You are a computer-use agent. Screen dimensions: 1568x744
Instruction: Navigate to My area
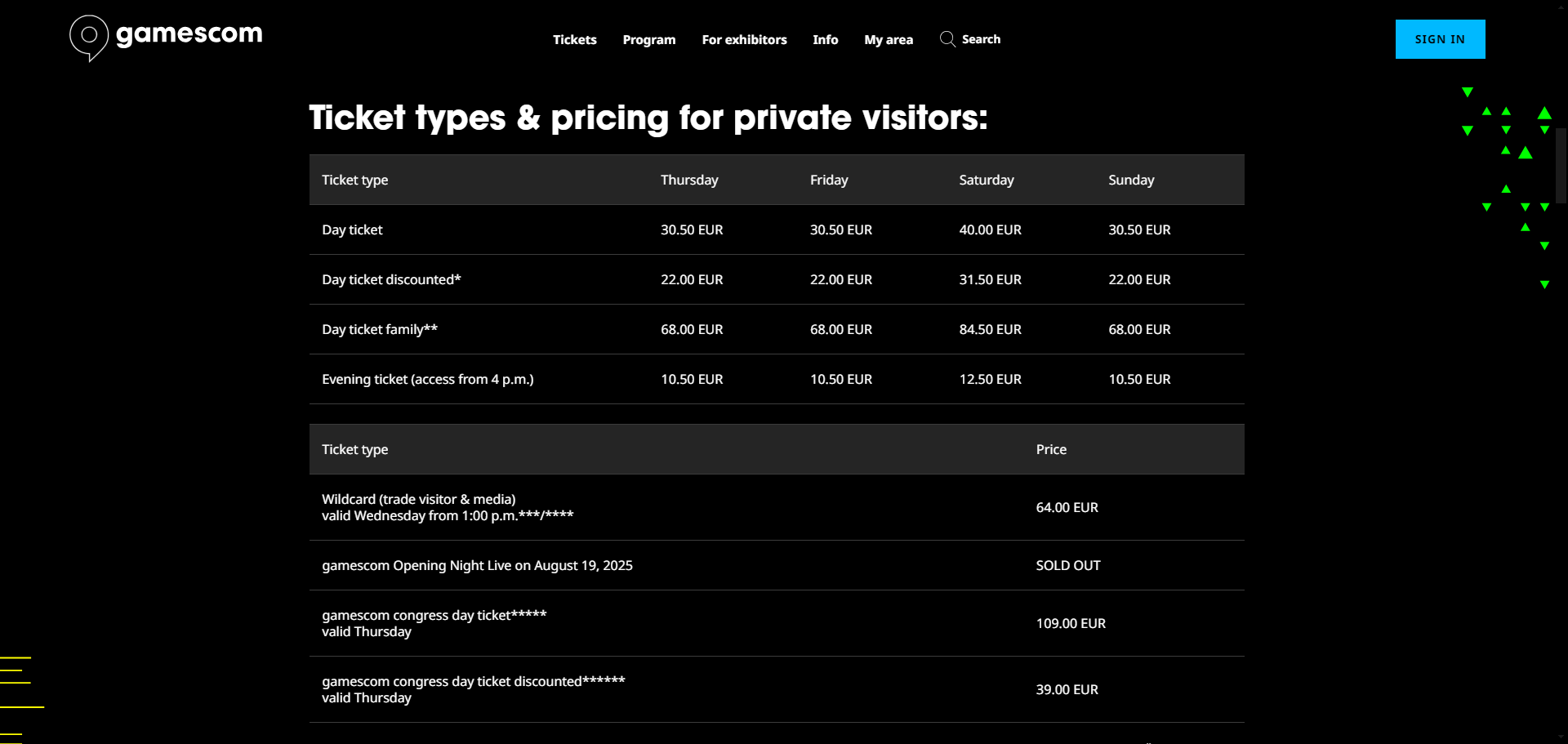[x=889, y=39]
